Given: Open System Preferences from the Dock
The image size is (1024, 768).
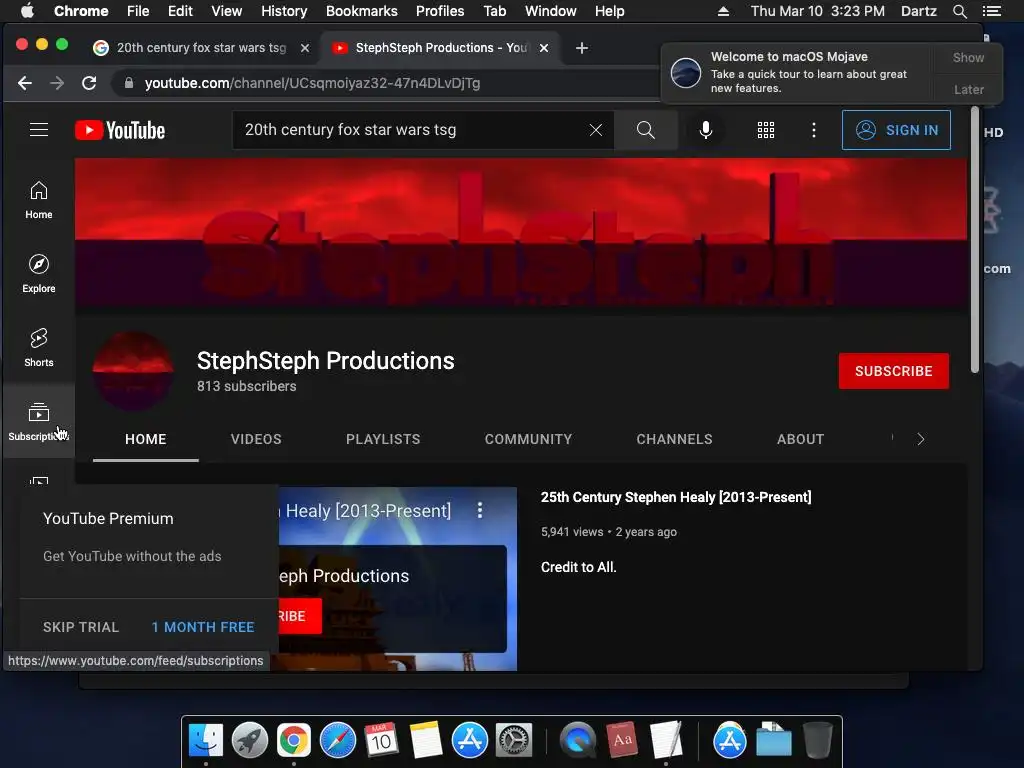Looking at the screenshot, I should 514,741.
